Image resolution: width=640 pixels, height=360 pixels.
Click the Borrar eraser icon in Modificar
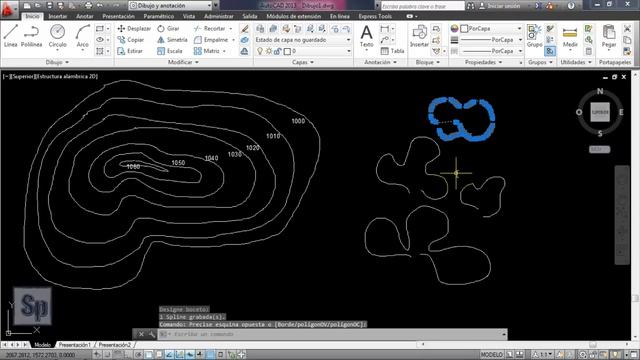(244, 29)
